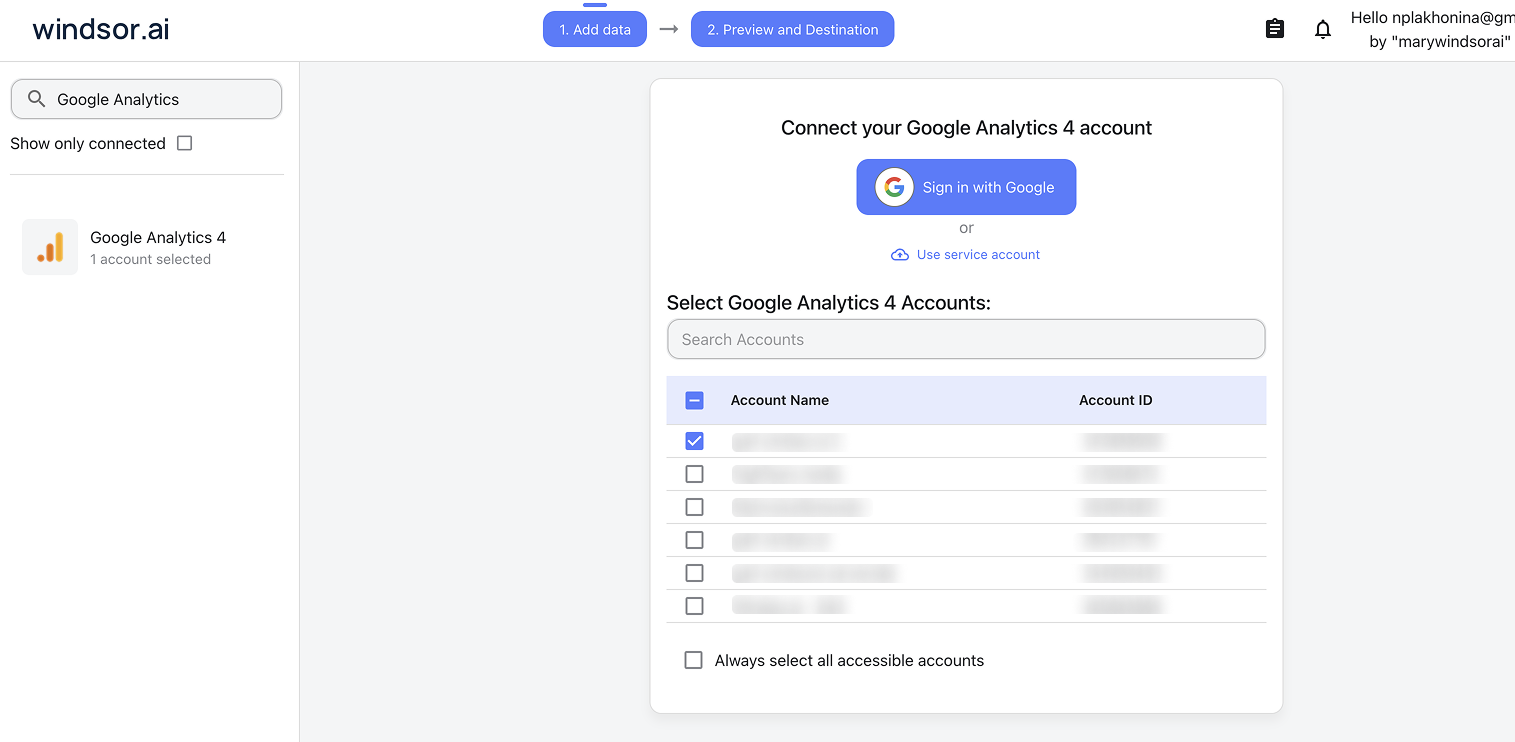Viewport: 1515px width, 742px height.
Task: Open the Use service account link
Action: pos(977,254)
